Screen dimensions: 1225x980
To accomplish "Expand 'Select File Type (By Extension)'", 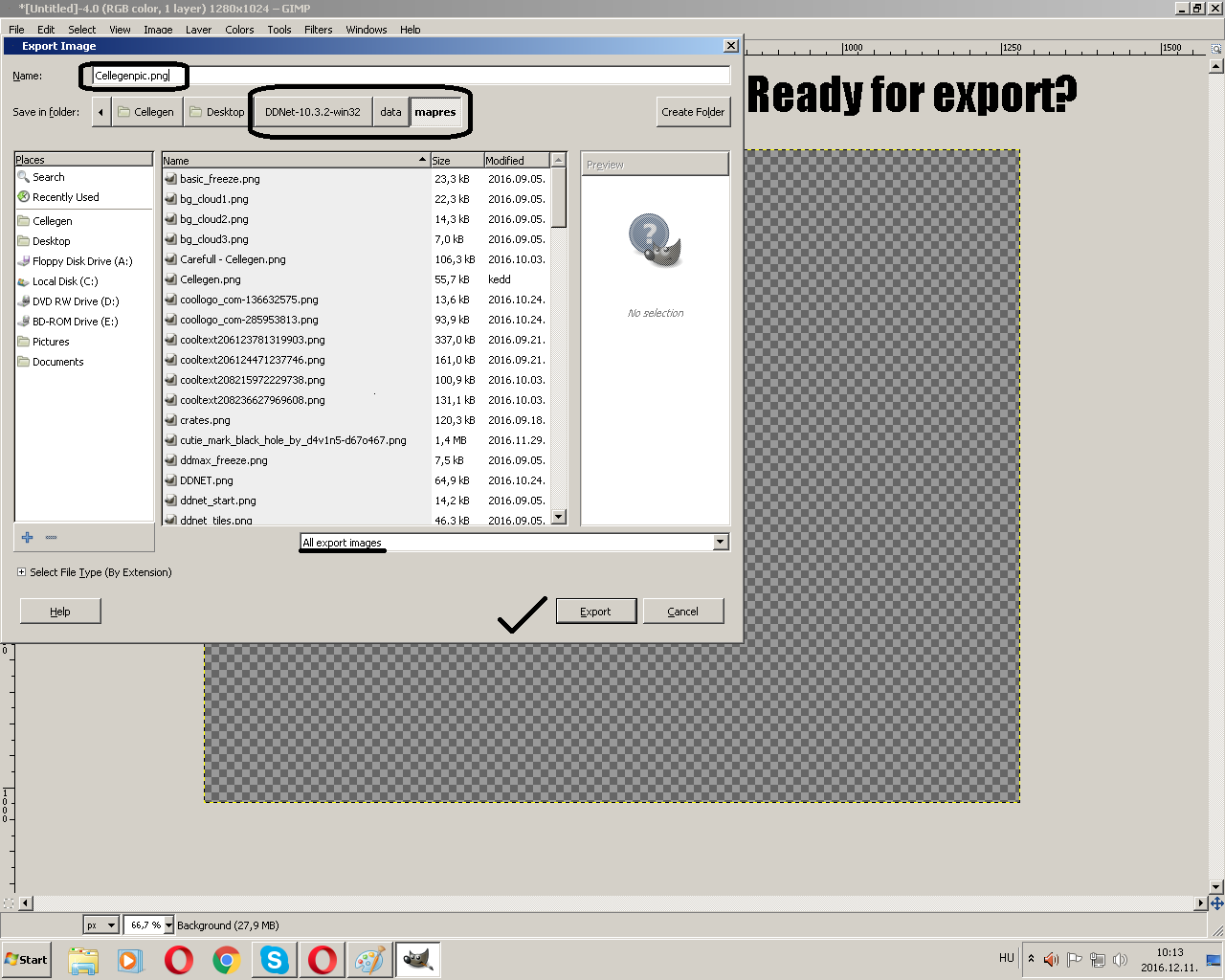I will 22,572.
